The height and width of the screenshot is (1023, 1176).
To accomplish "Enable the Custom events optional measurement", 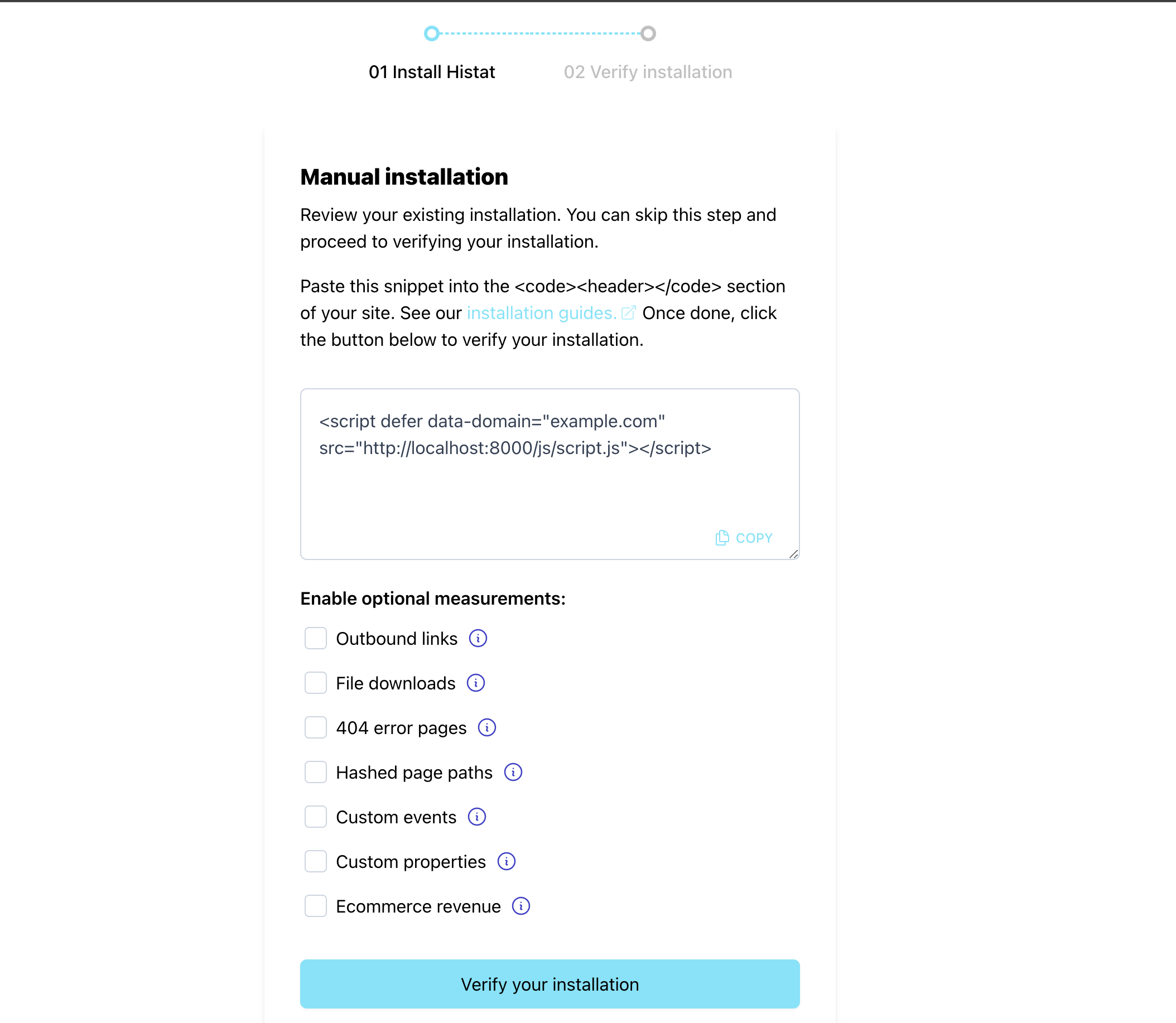I will pos(315,818).
